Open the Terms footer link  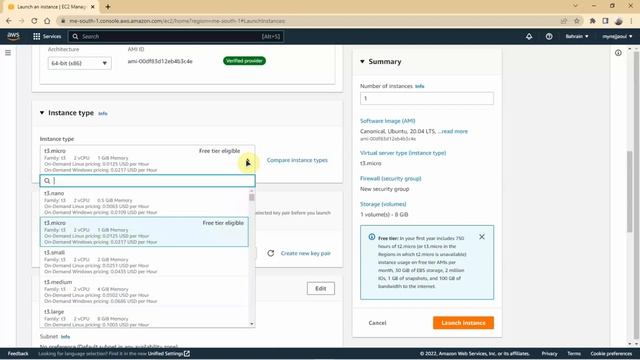(574, 353)
